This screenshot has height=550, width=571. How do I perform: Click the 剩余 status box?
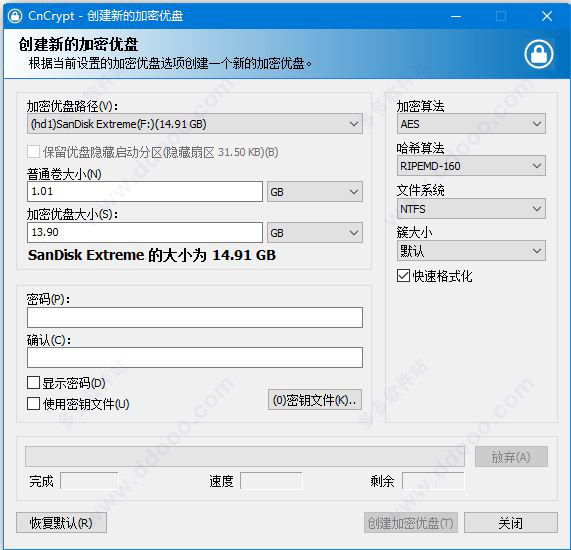pyautogui.click(x=433, y=481)
